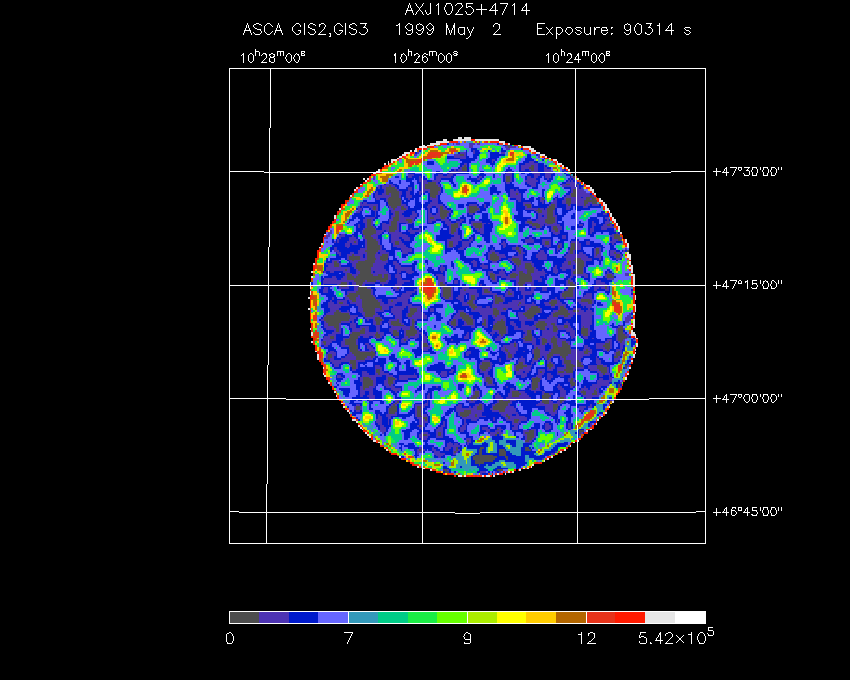Click the bright green colorbar swatch
Image resolution: width=850 pixels, height=680 pixels.
click(423, 618)
